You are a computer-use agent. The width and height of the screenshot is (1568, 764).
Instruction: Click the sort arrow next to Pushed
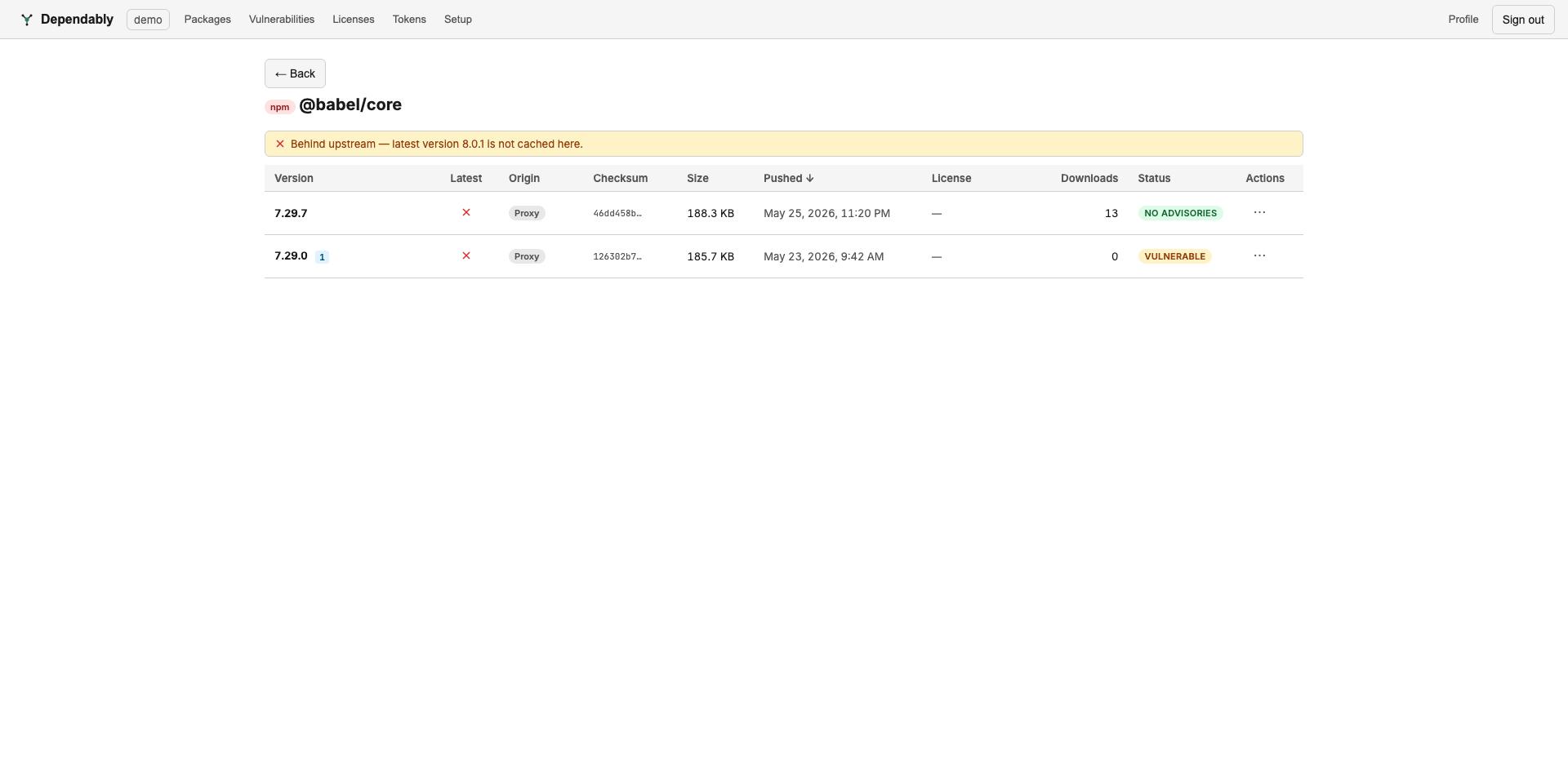[x=810, y=178]
